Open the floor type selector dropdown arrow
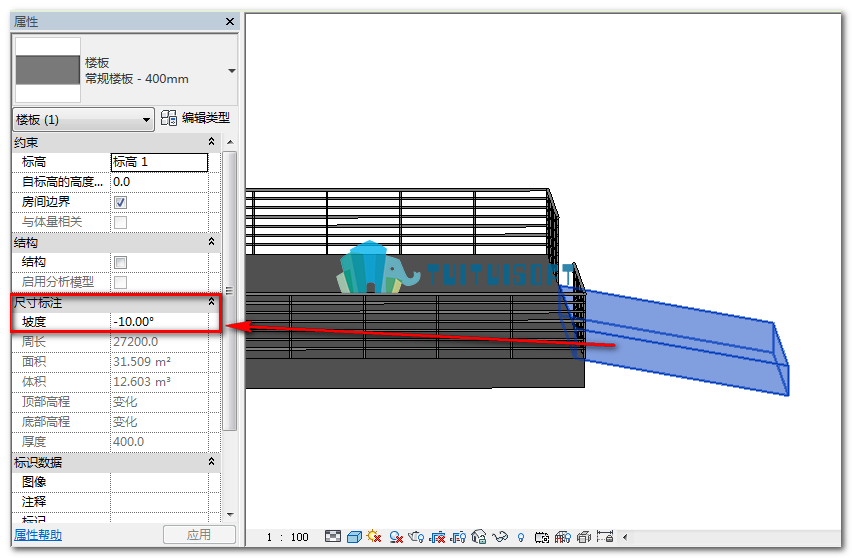The image size is (852, 558). pyautogui.click(x=232, y=71)
